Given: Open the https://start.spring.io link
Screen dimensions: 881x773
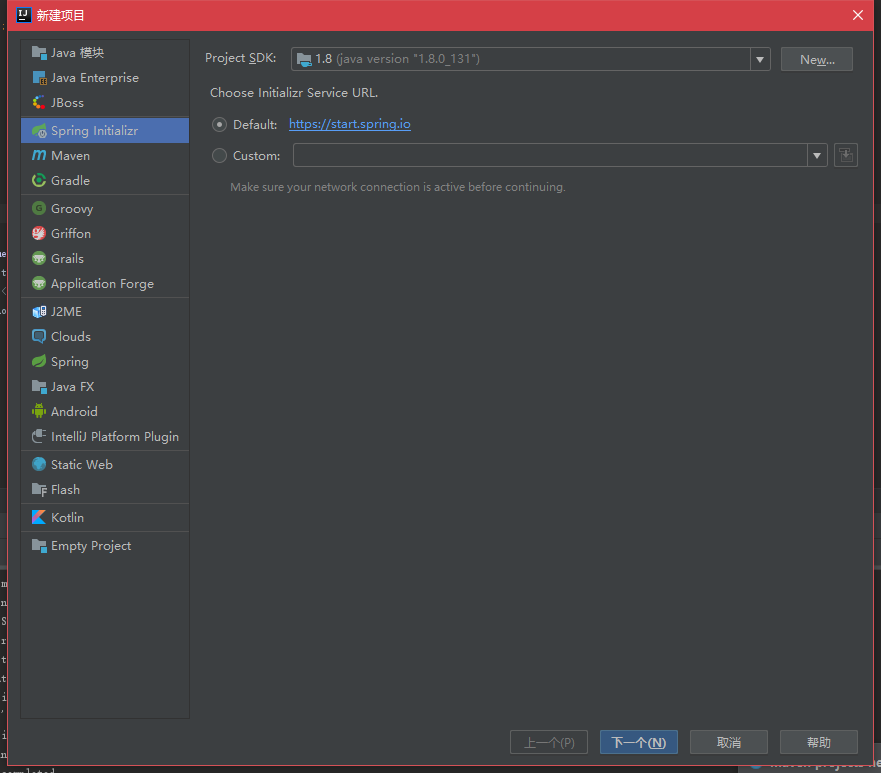Looking at the screenshot, I should 349,124.
